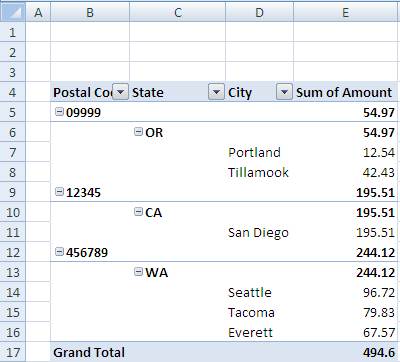400x362 pixels.
Task: Select row 10 header
Action: click(13, 212)
